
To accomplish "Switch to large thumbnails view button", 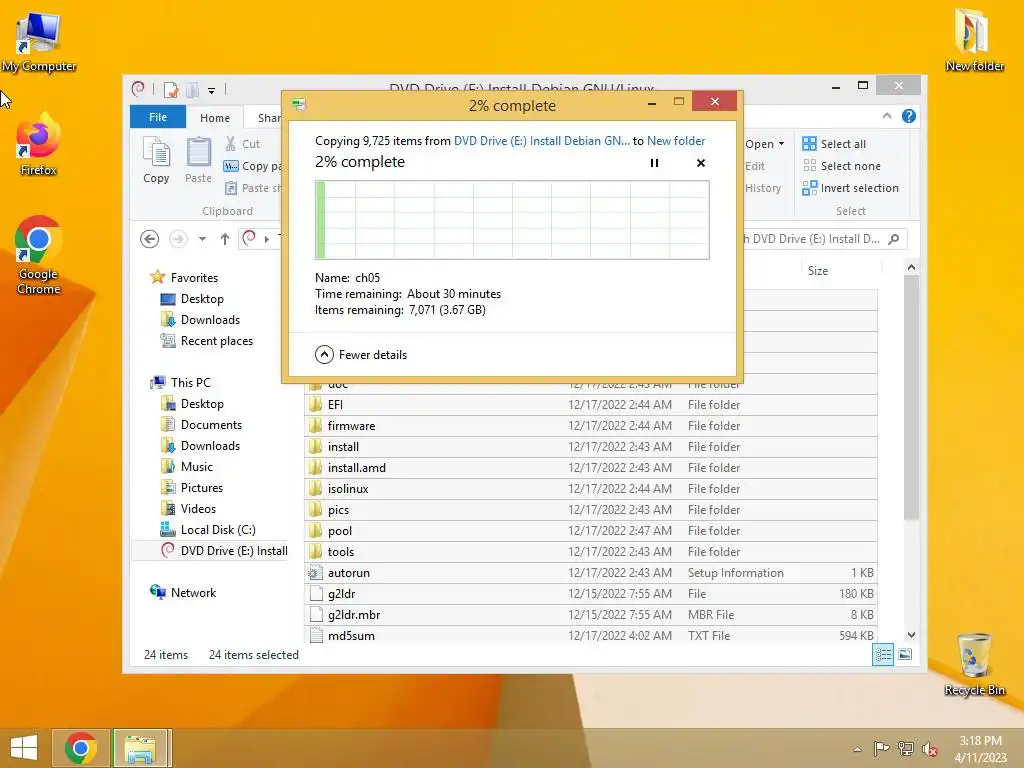I will (905, 655).
